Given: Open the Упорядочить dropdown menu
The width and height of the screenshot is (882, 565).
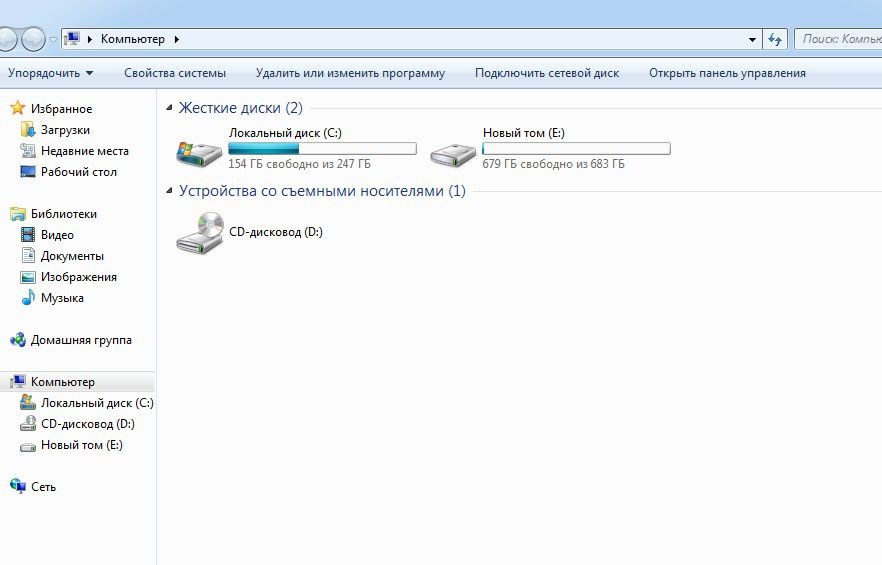Looking at the screenshot, I should click(x=50, y=73).
